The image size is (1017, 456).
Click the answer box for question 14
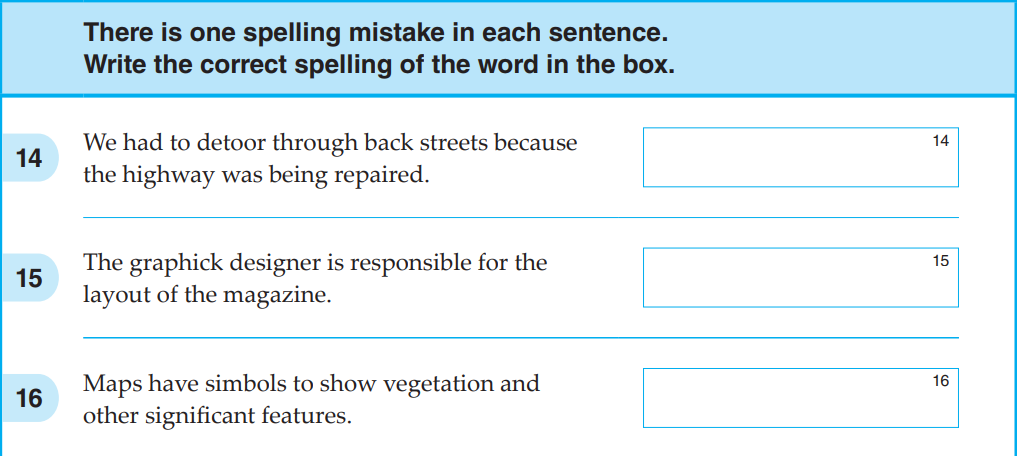[800, 158]
